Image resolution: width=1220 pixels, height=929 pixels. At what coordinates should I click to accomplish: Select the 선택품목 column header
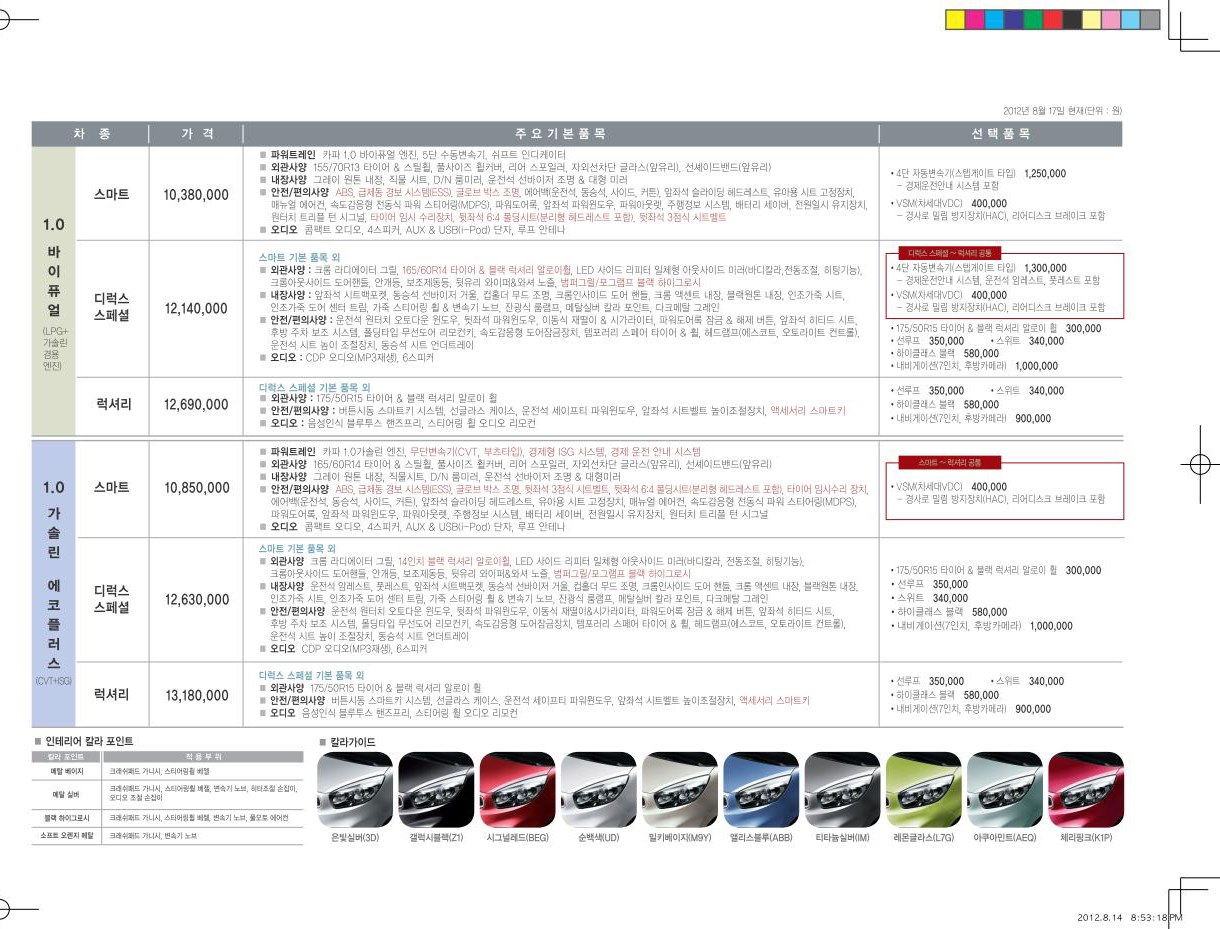click(x=1000, y=134)
